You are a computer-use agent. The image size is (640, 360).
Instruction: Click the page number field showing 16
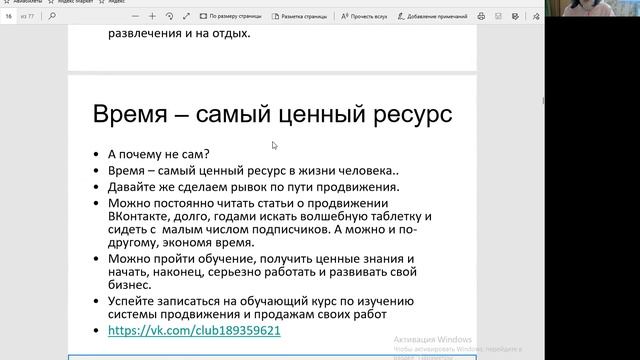click(x=9, y=16)
